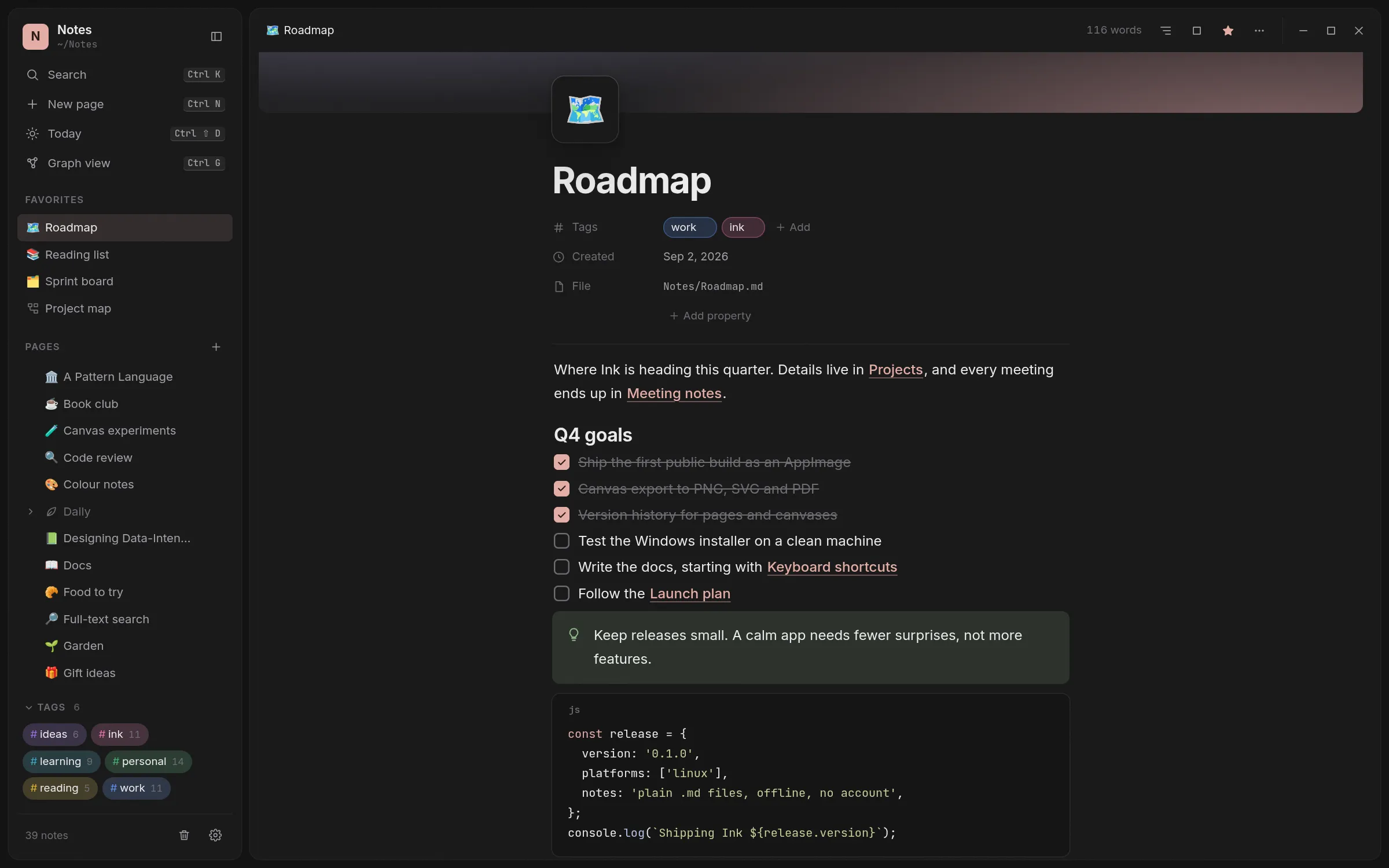The image size is (1389, 868).
Task: Uncheck 'Version history for pages' task
Action: (561, 514)
